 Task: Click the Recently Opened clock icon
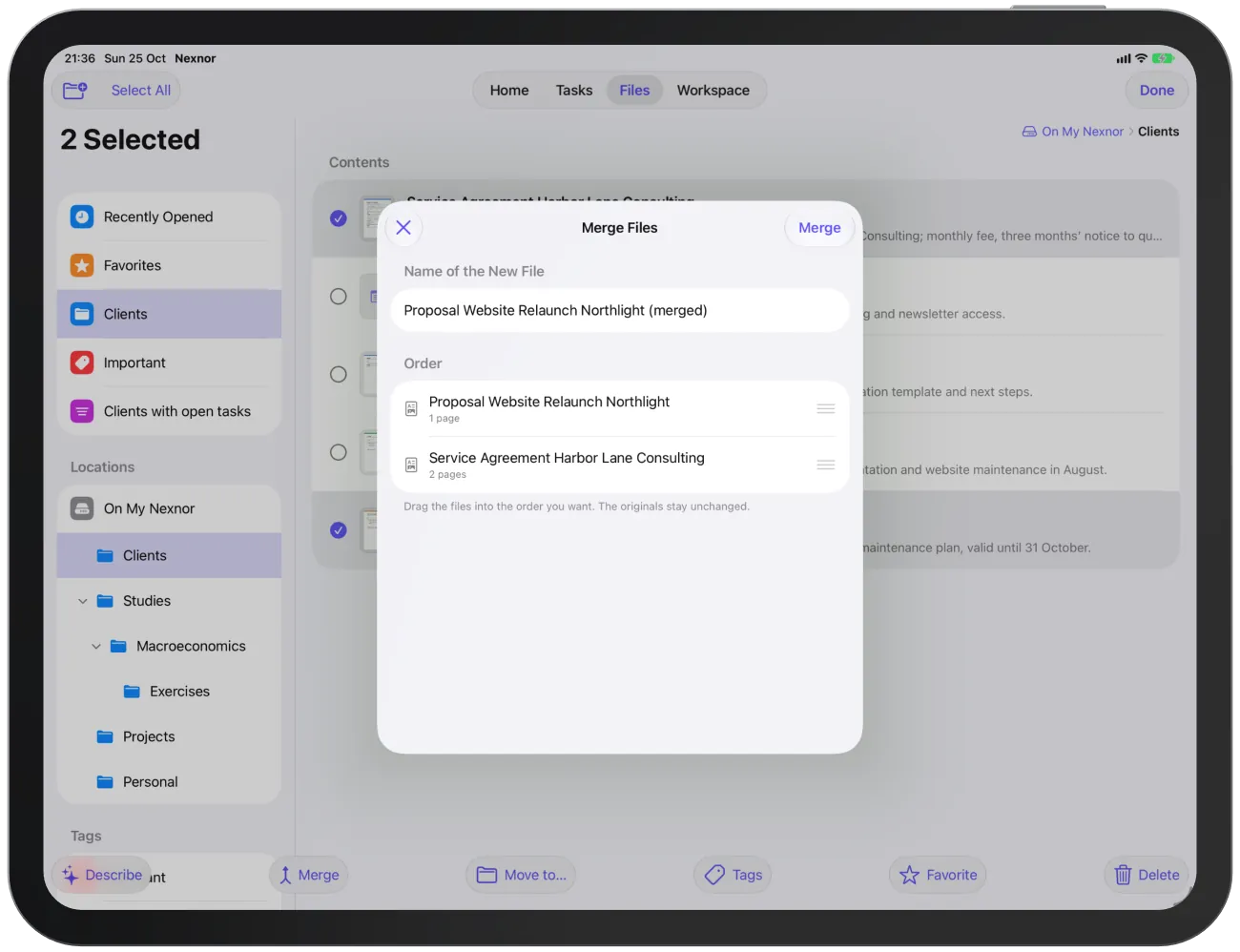pyautogui.click(x=82, y=217)
